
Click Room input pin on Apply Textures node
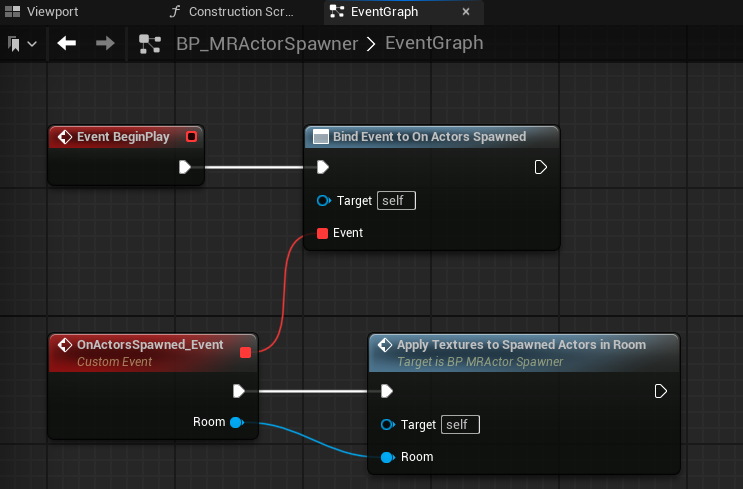click(x=387, y=457)
